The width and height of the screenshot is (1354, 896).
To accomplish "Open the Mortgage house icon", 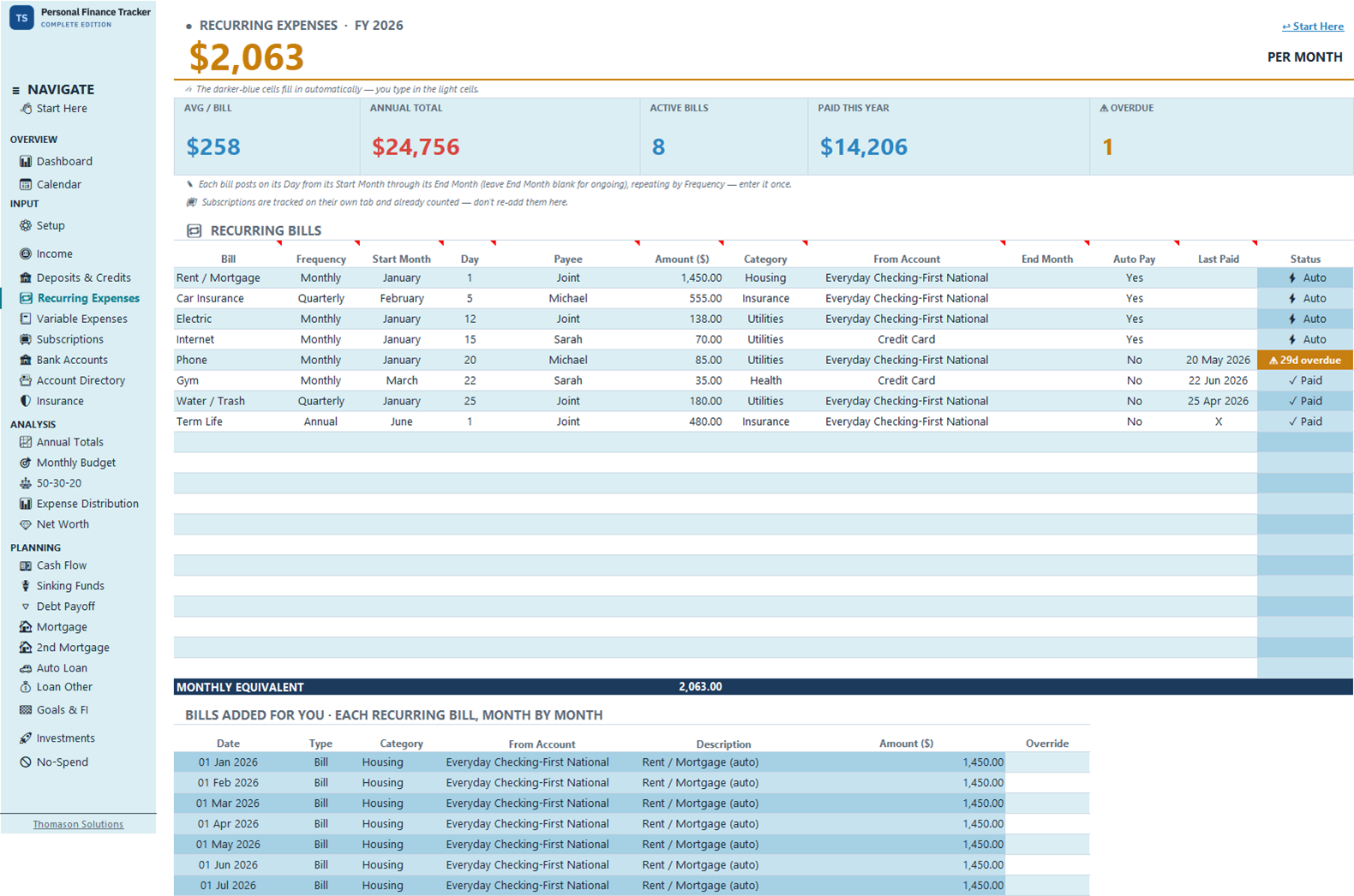I will [x=26, y=627].
